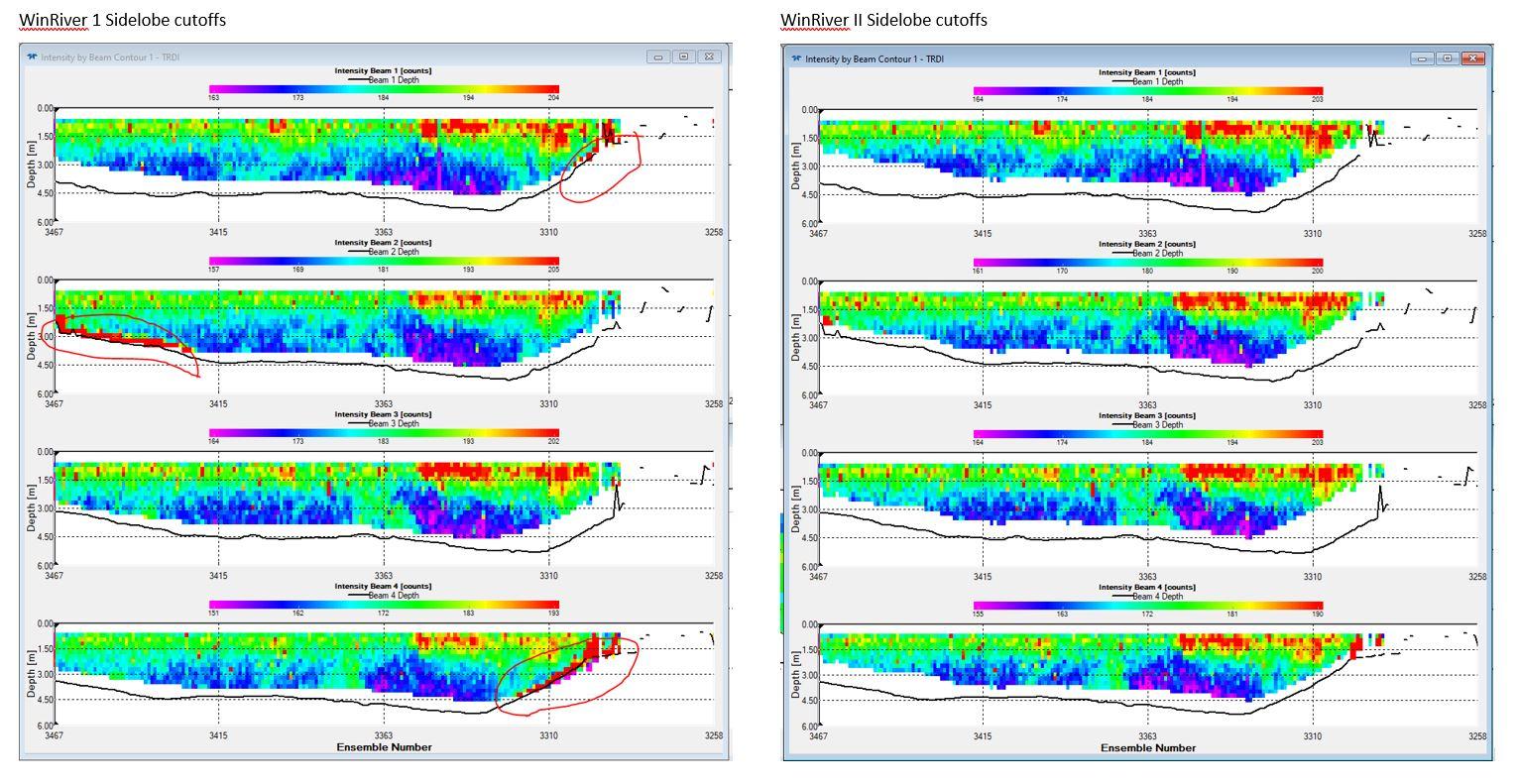Click the Beam 3 color scale bar in left window

(x=384, y=433)
